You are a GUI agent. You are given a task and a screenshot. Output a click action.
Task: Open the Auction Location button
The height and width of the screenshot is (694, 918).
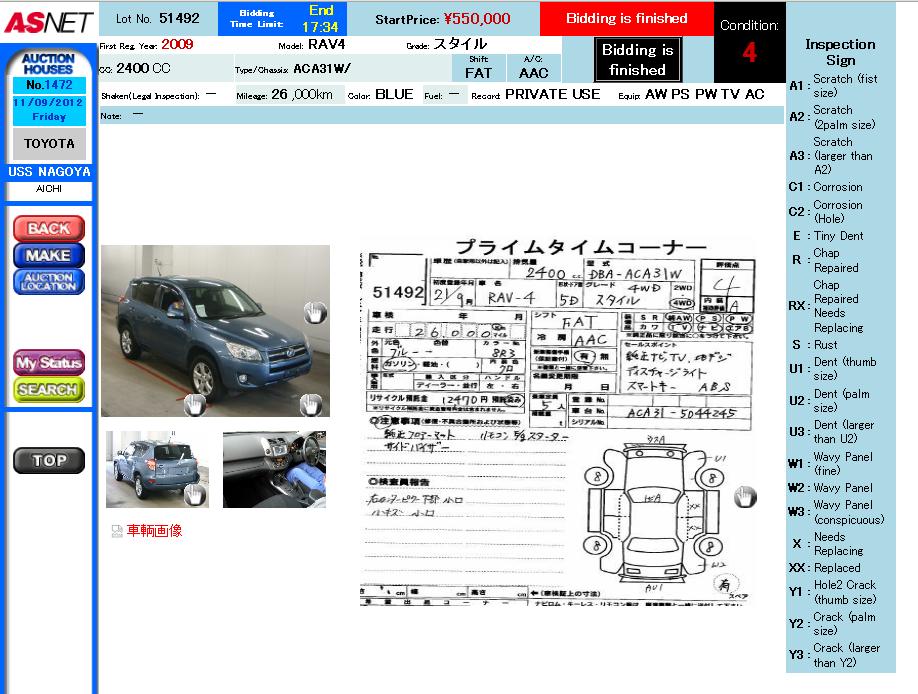[48, 282]
